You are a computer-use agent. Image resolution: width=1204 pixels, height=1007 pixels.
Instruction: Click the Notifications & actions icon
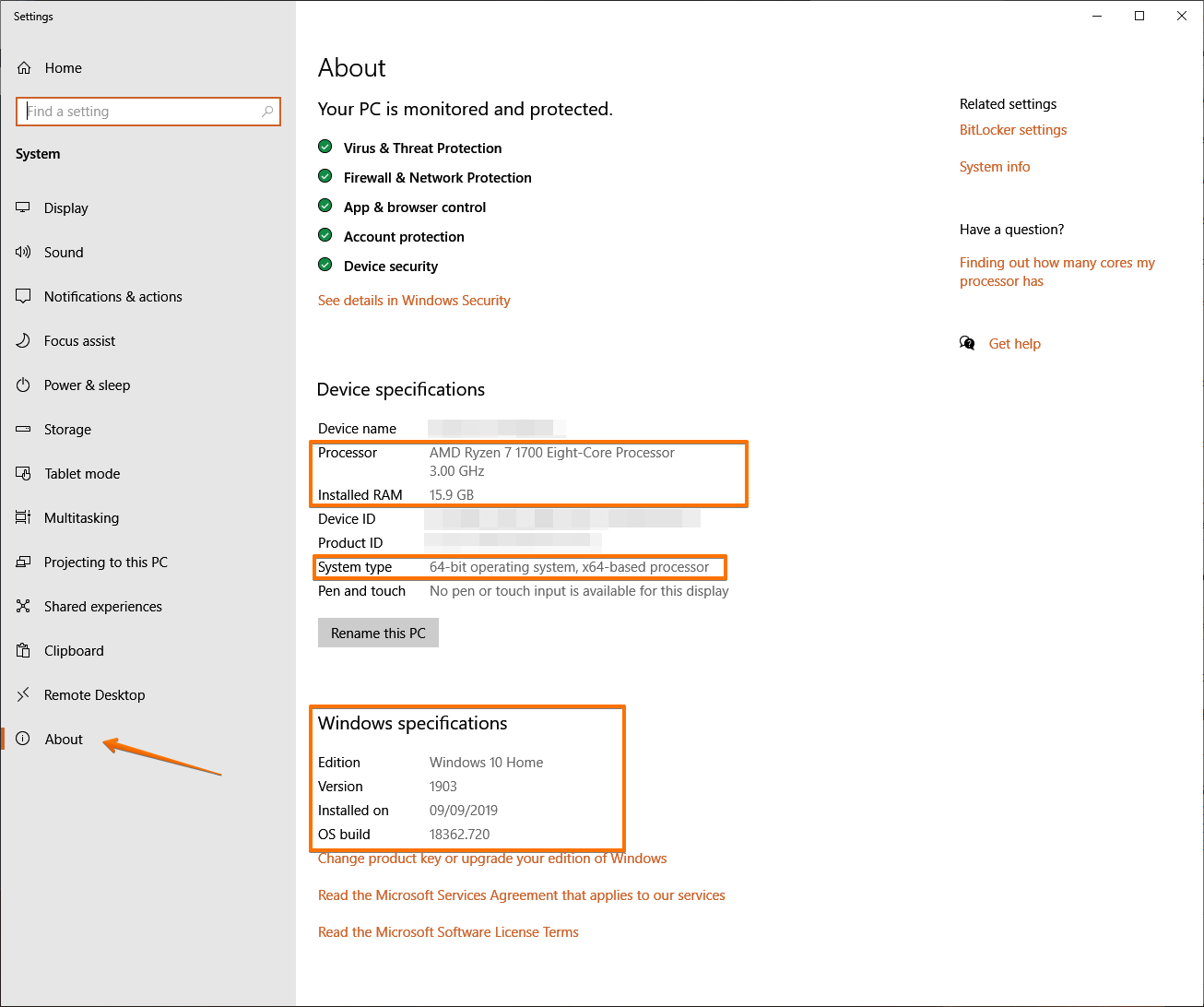(23, 297)
